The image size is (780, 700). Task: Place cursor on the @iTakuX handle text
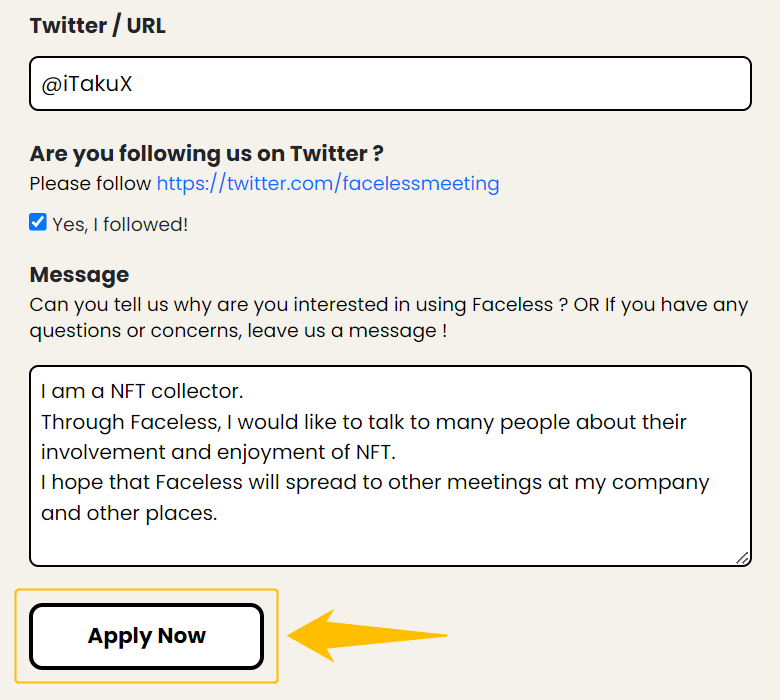[x=87, y=84]
